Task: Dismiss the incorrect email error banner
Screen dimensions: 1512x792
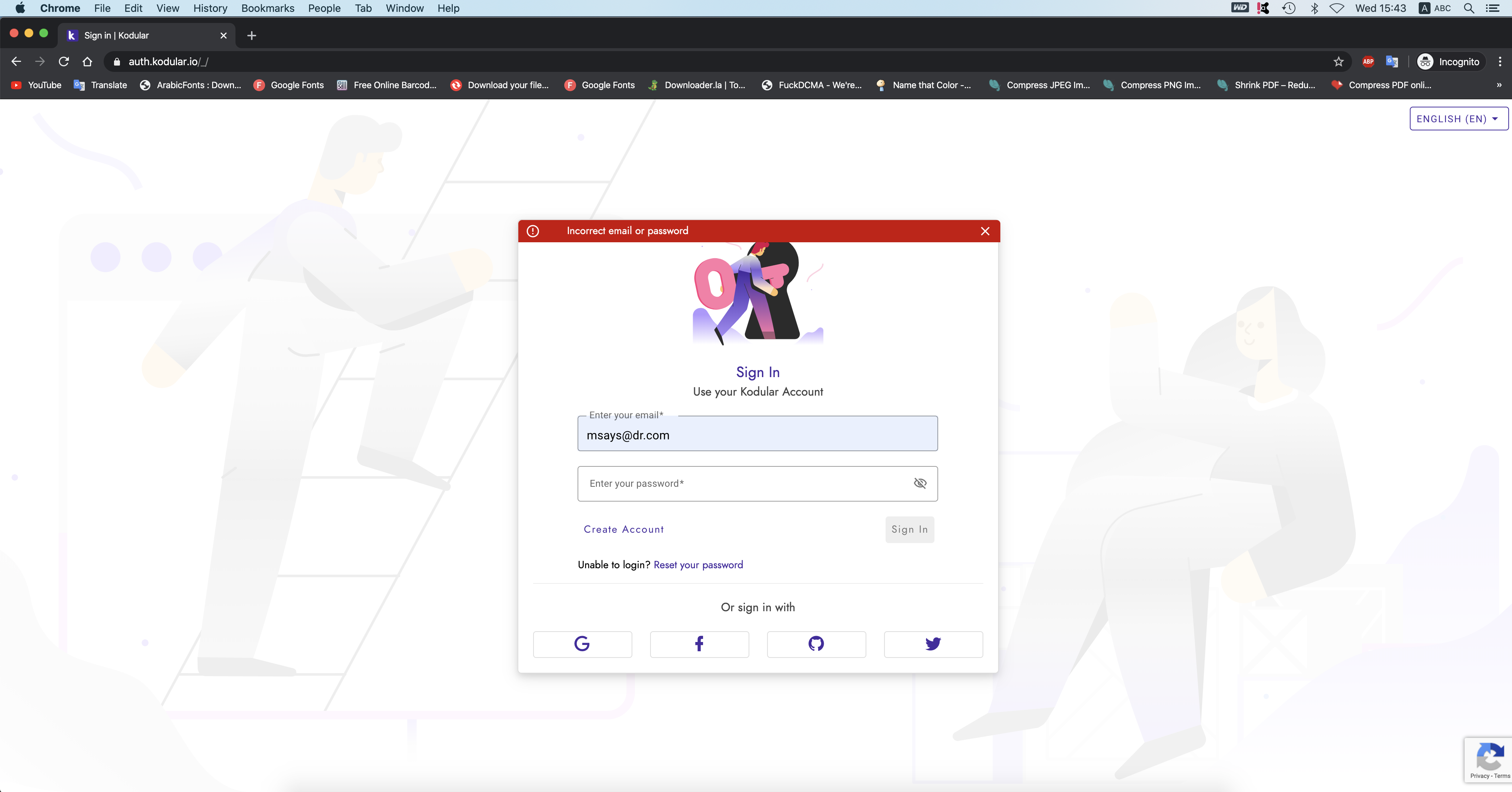Action: pyautogui.click(x=985, y=231)
